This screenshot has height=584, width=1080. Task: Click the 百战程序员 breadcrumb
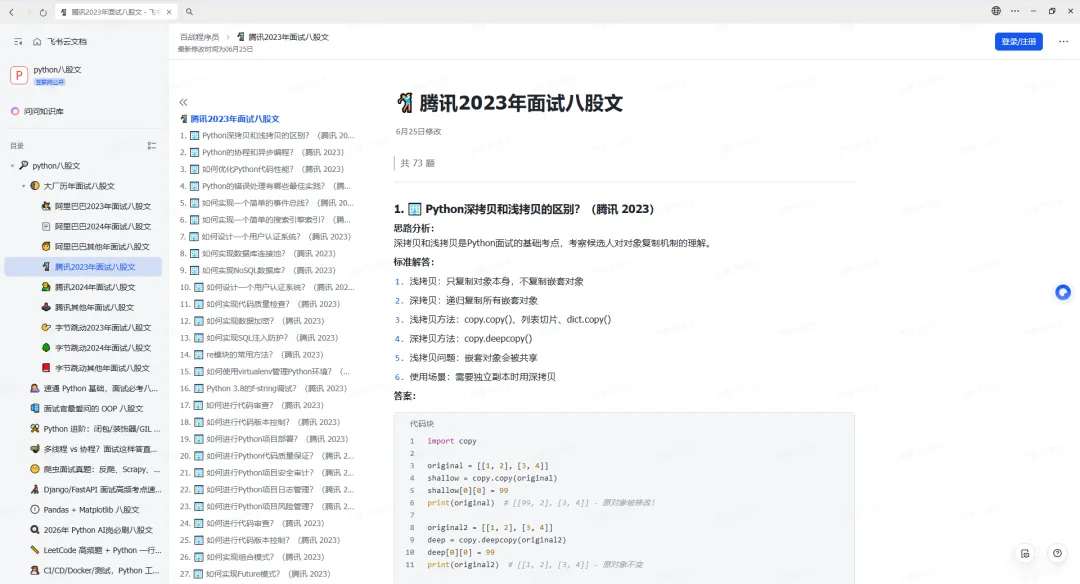(x=199, y=37)
